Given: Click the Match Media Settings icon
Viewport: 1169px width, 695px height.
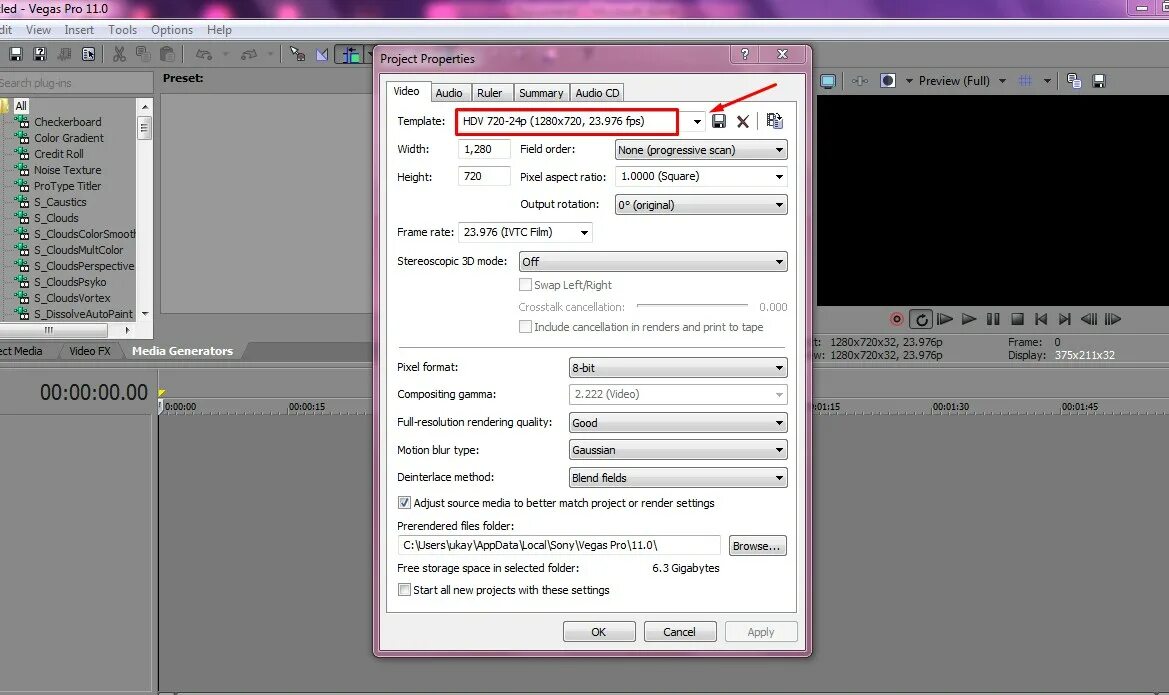Looking at the screenshot, I should click(x=774, y=121).
